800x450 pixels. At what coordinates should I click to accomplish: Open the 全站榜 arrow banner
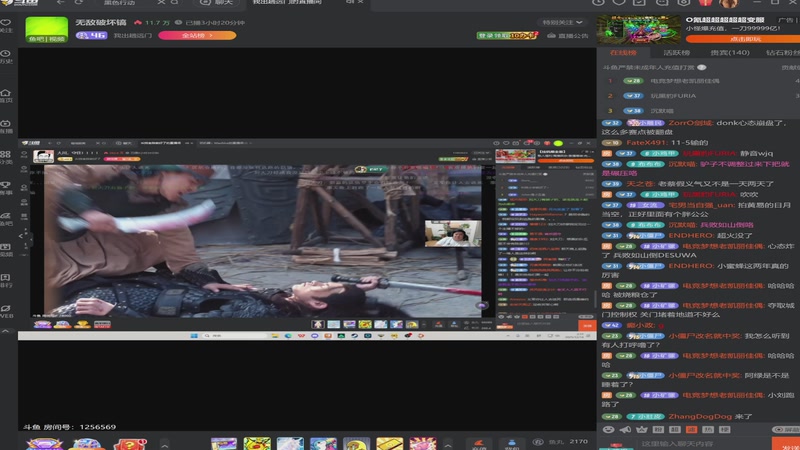(x=197, y=35)
